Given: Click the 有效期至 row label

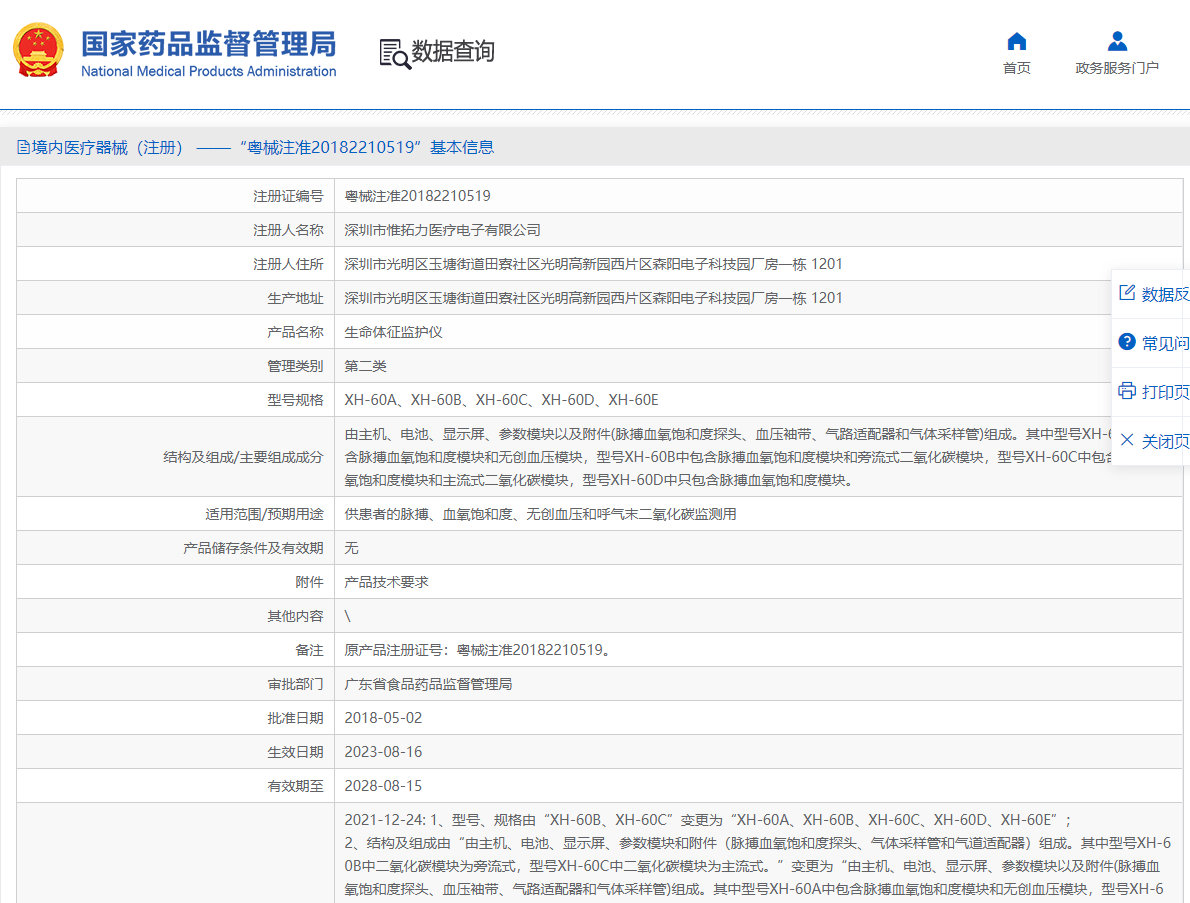Looking at the screenshot, I should tap(295, 786).
